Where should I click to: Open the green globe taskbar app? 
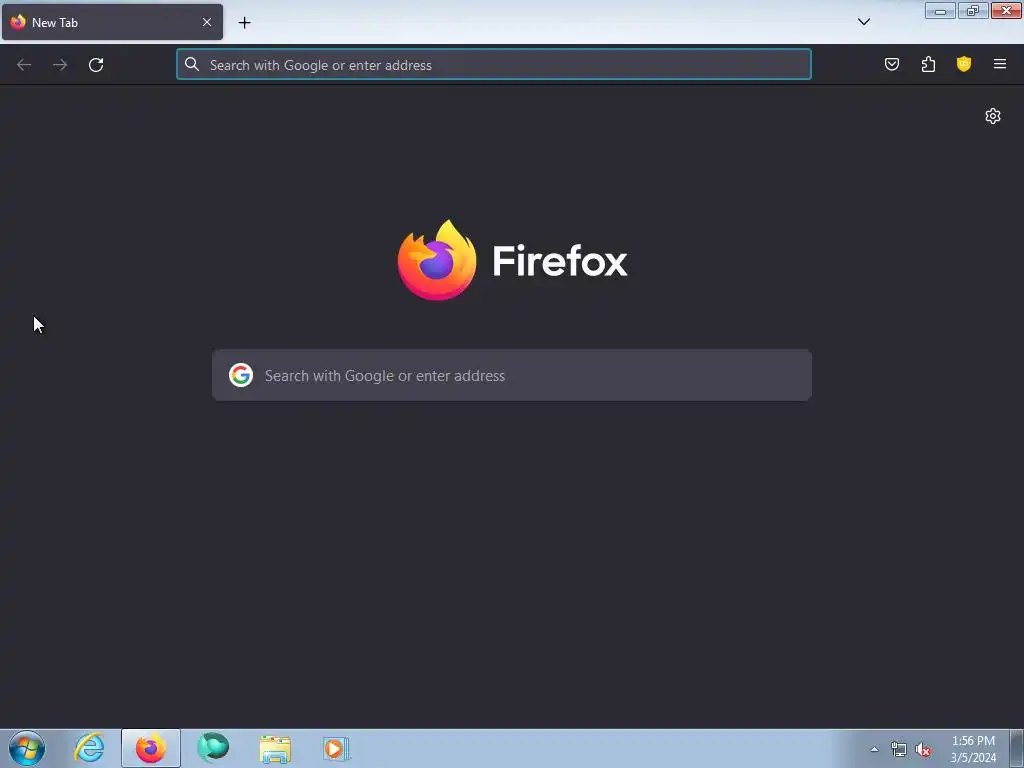click(213, 748)
